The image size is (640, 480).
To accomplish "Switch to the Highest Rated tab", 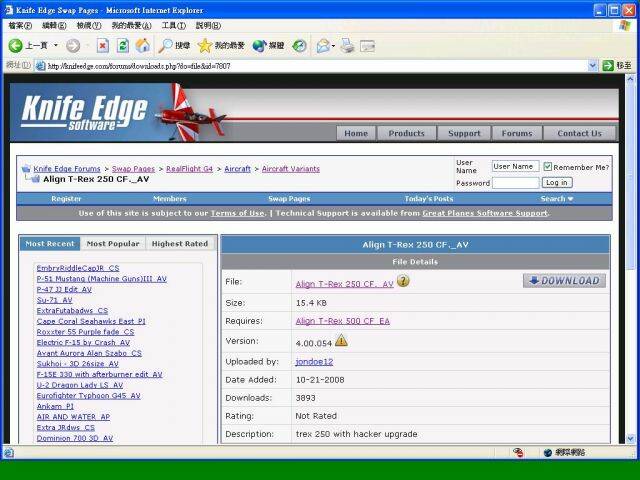I will [180, 244].
